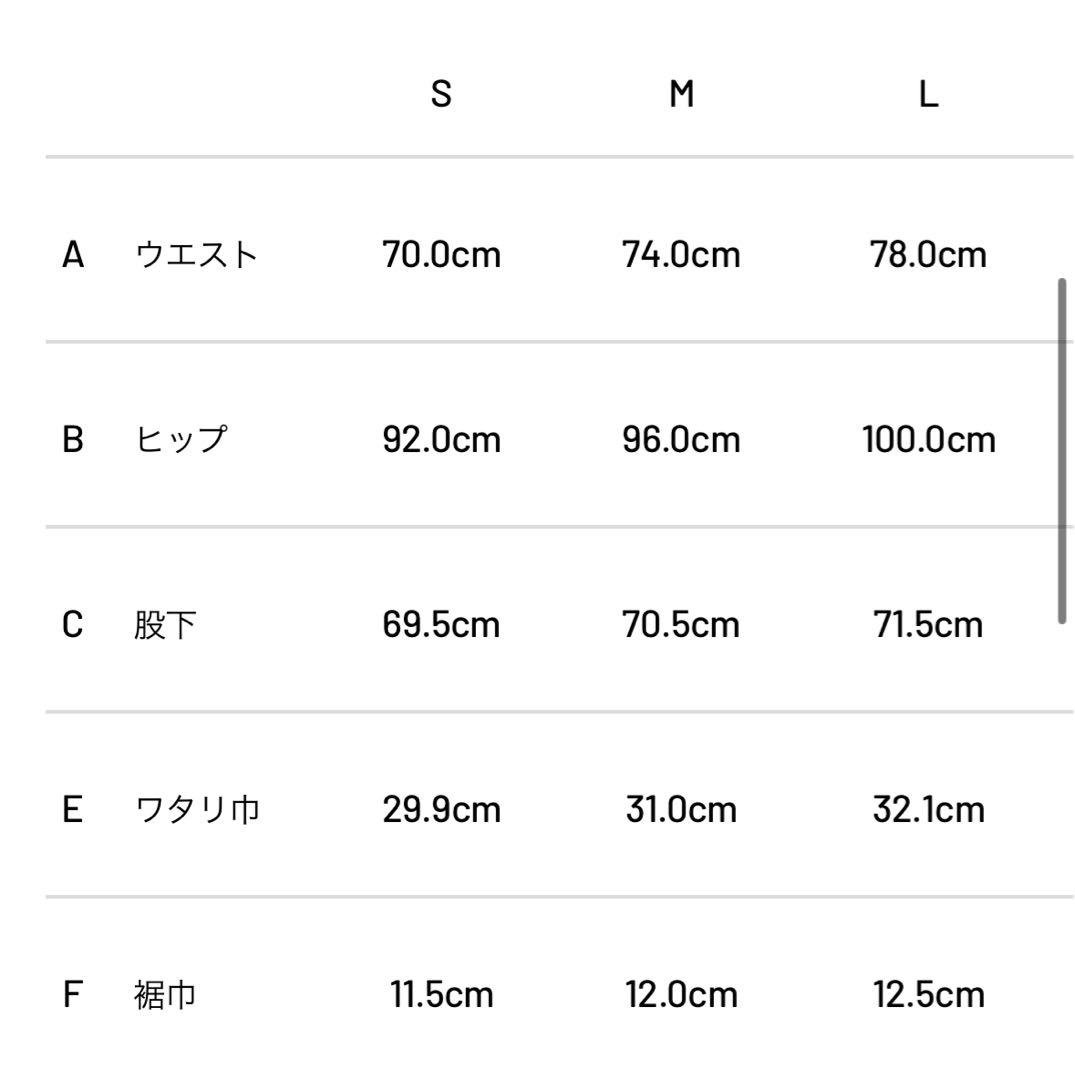Click the 70.0cm waist value for S
Screen dimensions: 1075x1080
(441, 255)
